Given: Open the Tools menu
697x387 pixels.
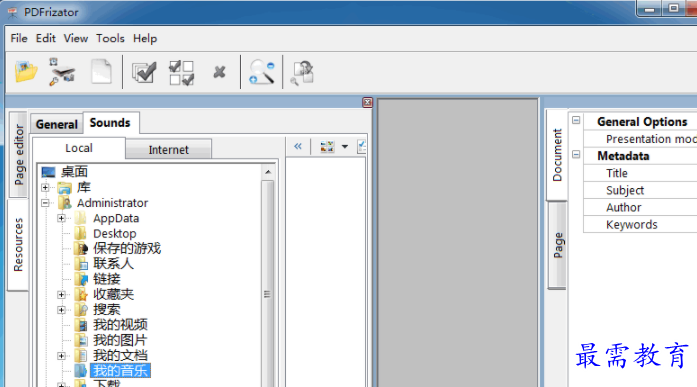Looking at the screenshot, I should click(x=110, y=39).
